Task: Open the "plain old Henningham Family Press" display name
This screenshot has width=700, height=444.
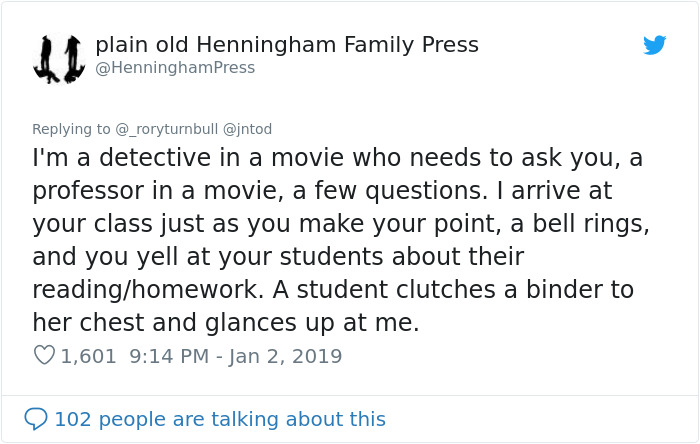Action: click(x=287, y=45)
